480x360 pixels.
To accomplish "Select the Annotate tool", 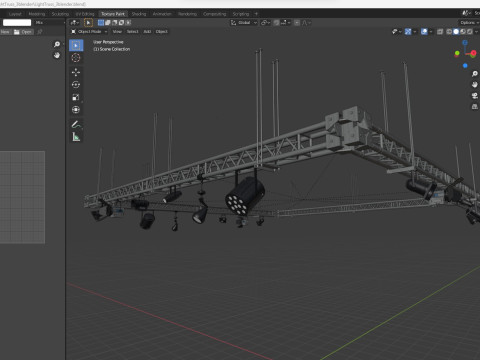I will [x=76, y=124].
